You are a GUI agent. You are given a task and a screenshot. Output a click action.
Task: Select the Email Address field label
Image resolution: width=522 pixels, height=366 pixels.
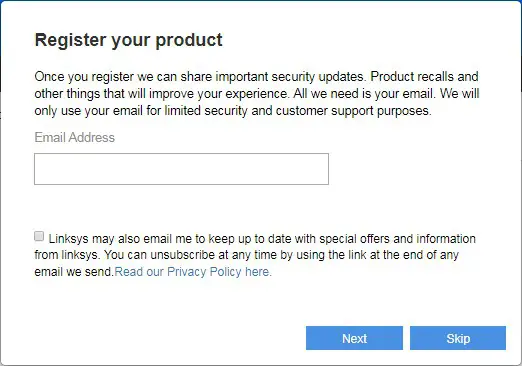75,137
